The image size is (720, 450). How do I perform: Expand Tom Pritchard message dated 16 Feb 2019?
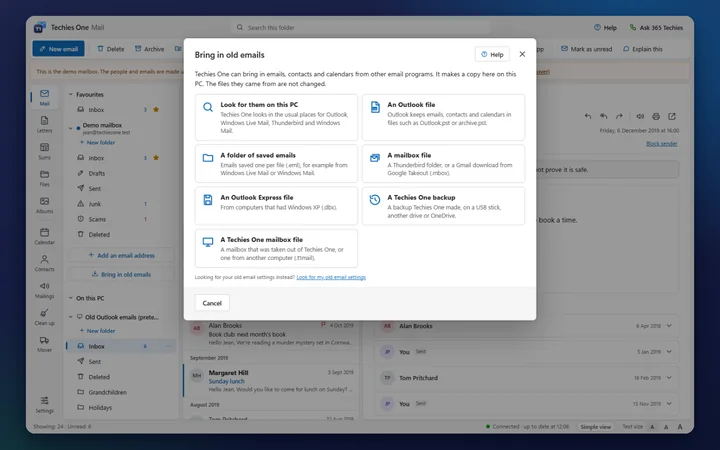[669, 378]
